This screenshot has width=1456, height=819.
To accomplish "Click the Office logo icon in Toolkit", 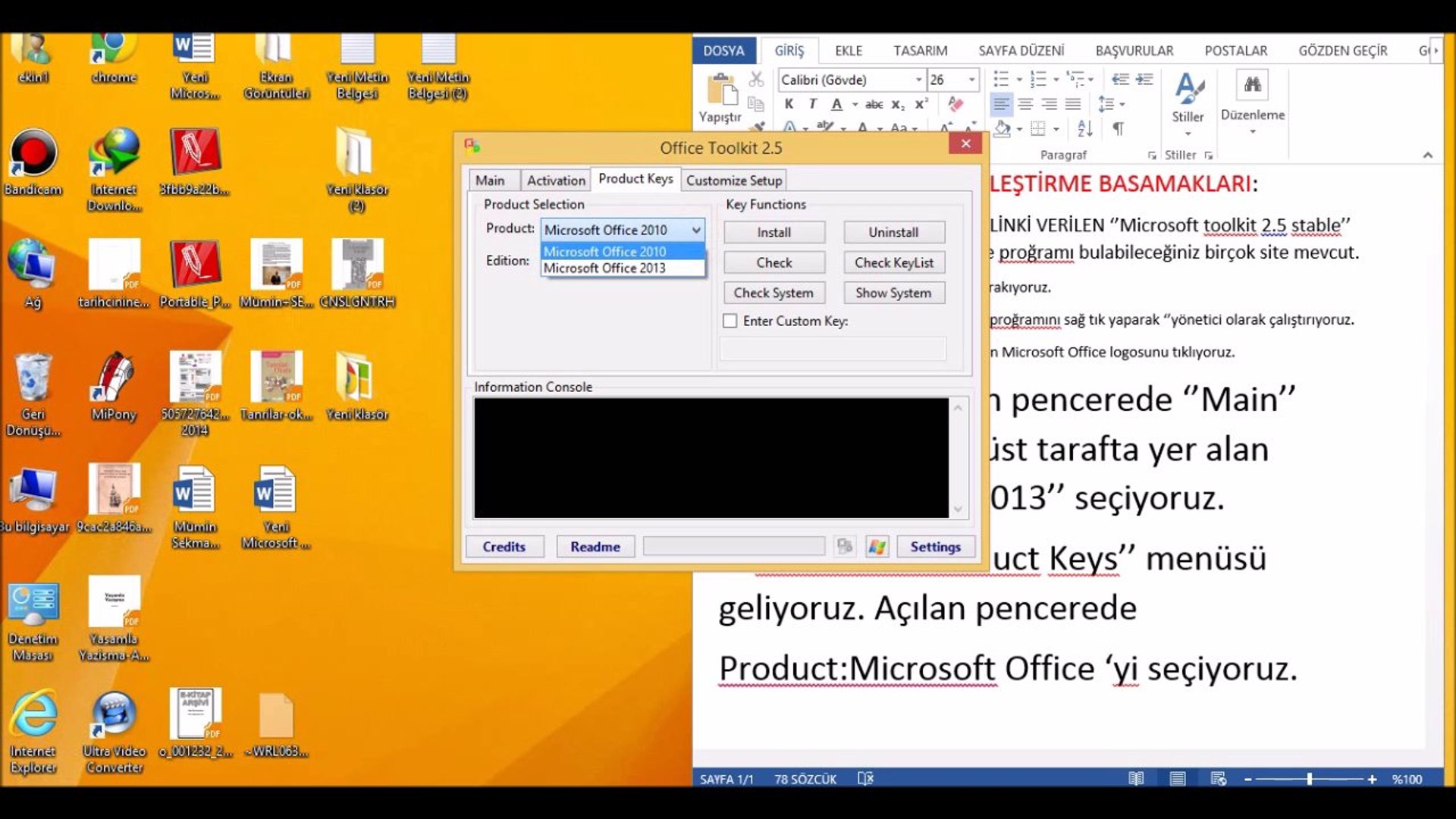I will [844, 547].
